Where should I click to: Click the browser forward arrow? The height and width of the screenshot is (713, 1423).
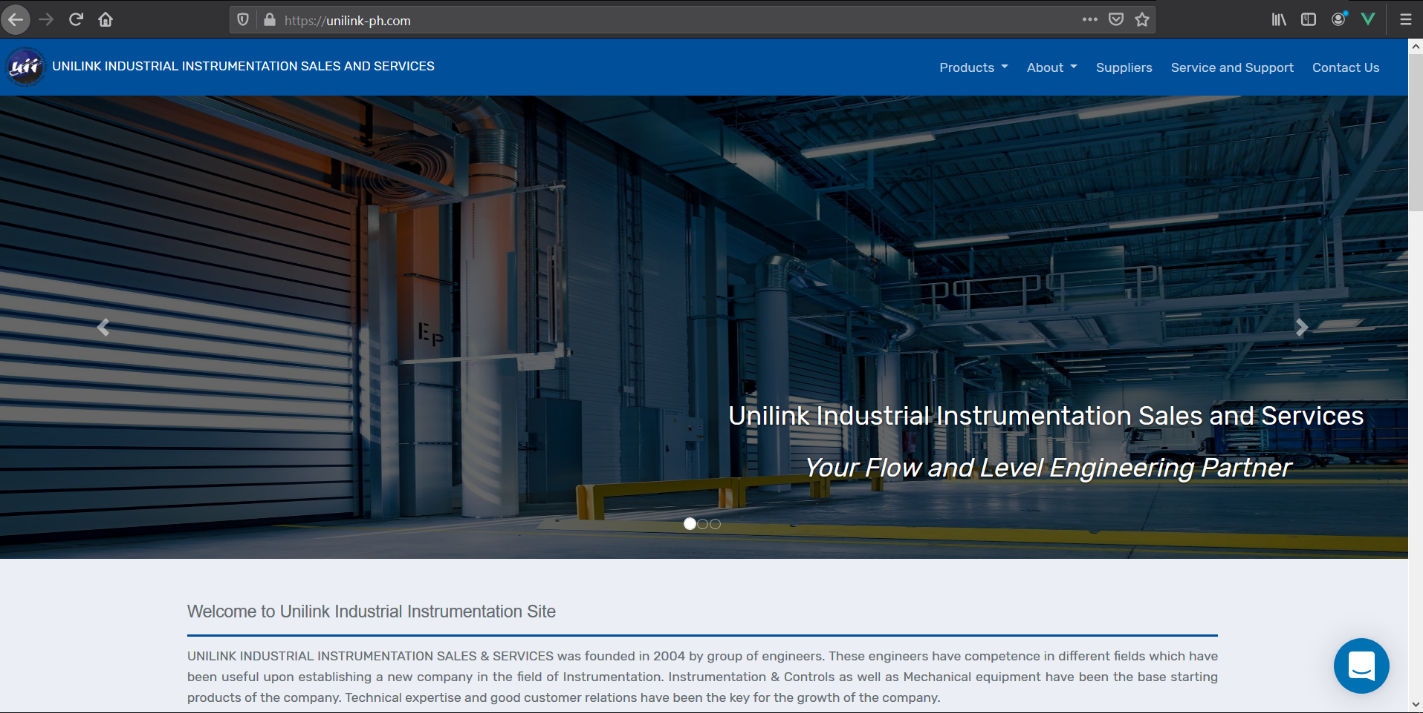(46, 19)
